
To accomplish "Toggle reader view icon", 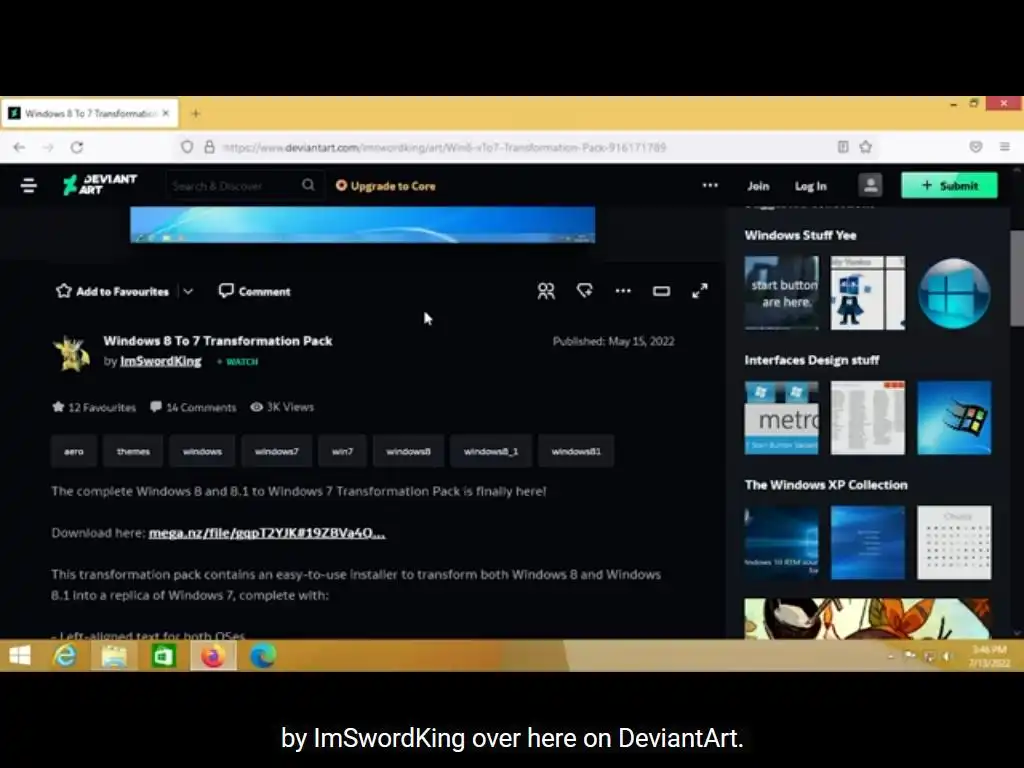I will tap(843, 147).
